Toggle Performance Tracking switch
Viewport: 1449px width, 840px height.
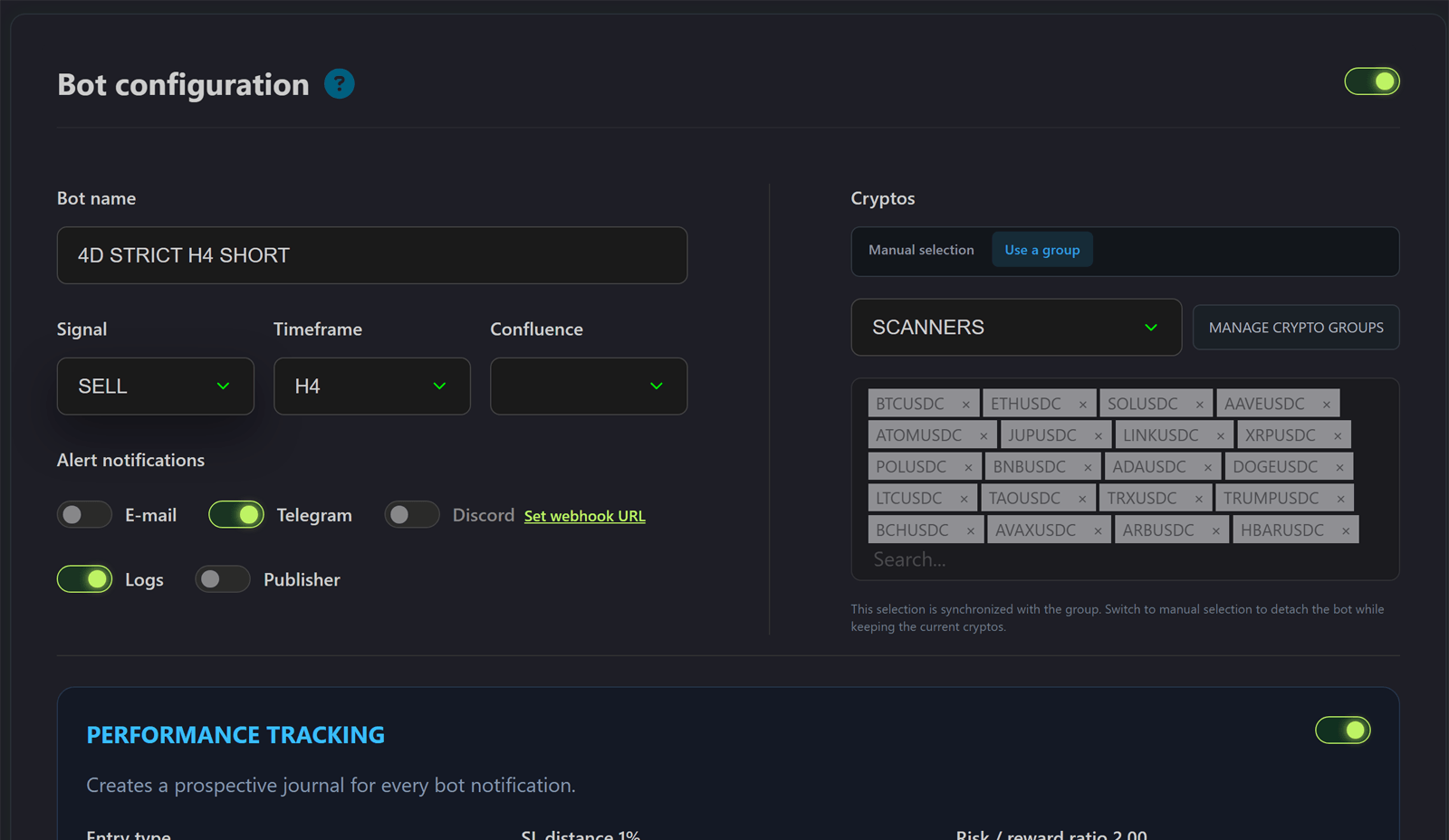click(1343, 730)
